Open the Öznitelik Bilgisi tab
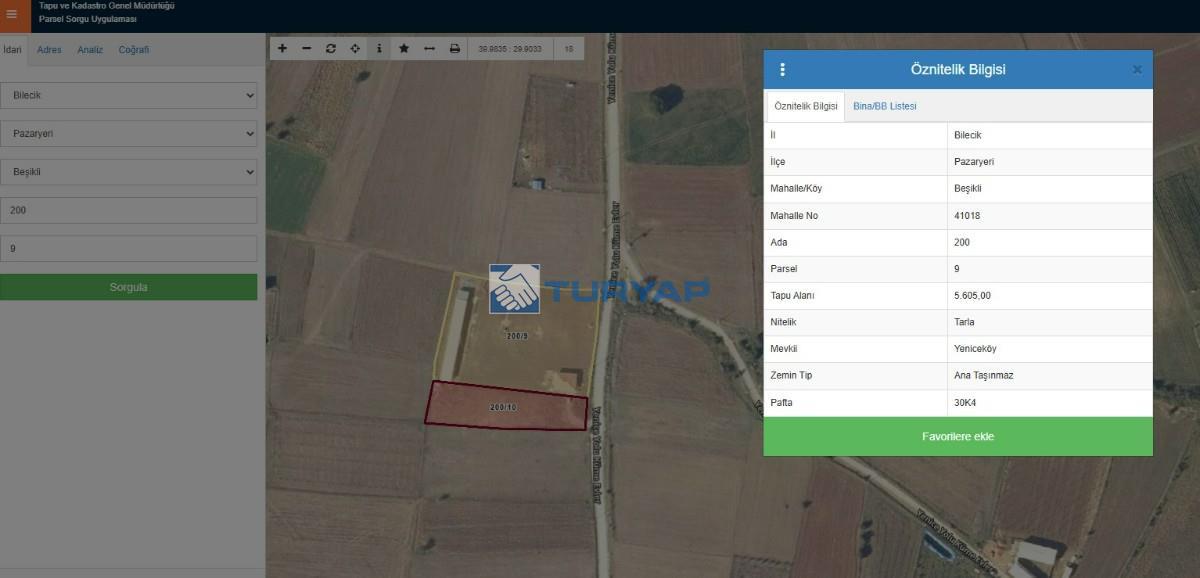This screenshot has width=1200, height=578. (x=806, y=106)
